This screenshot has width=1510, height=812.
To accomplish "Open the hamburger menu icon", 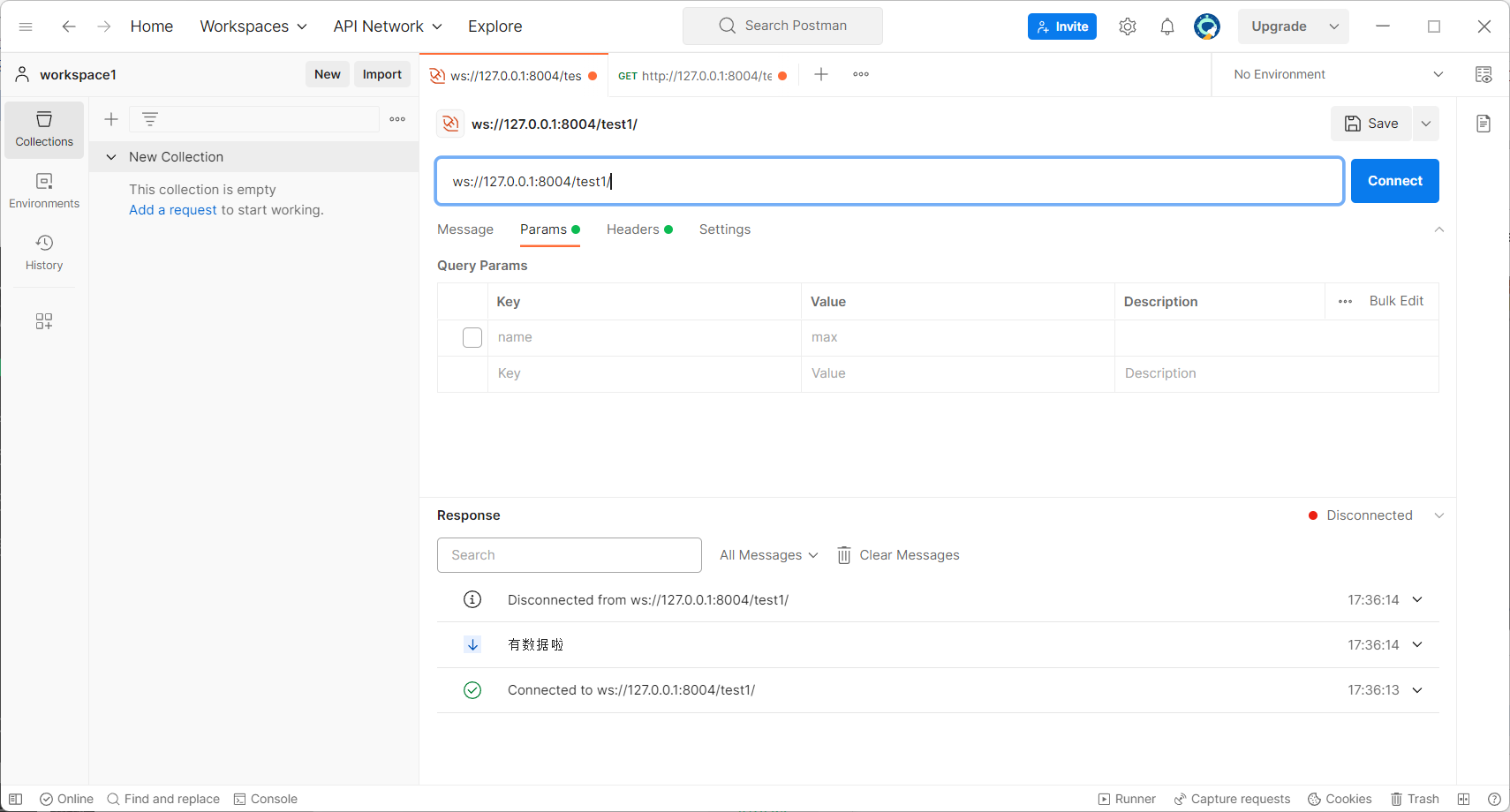I will click(26, 26).
